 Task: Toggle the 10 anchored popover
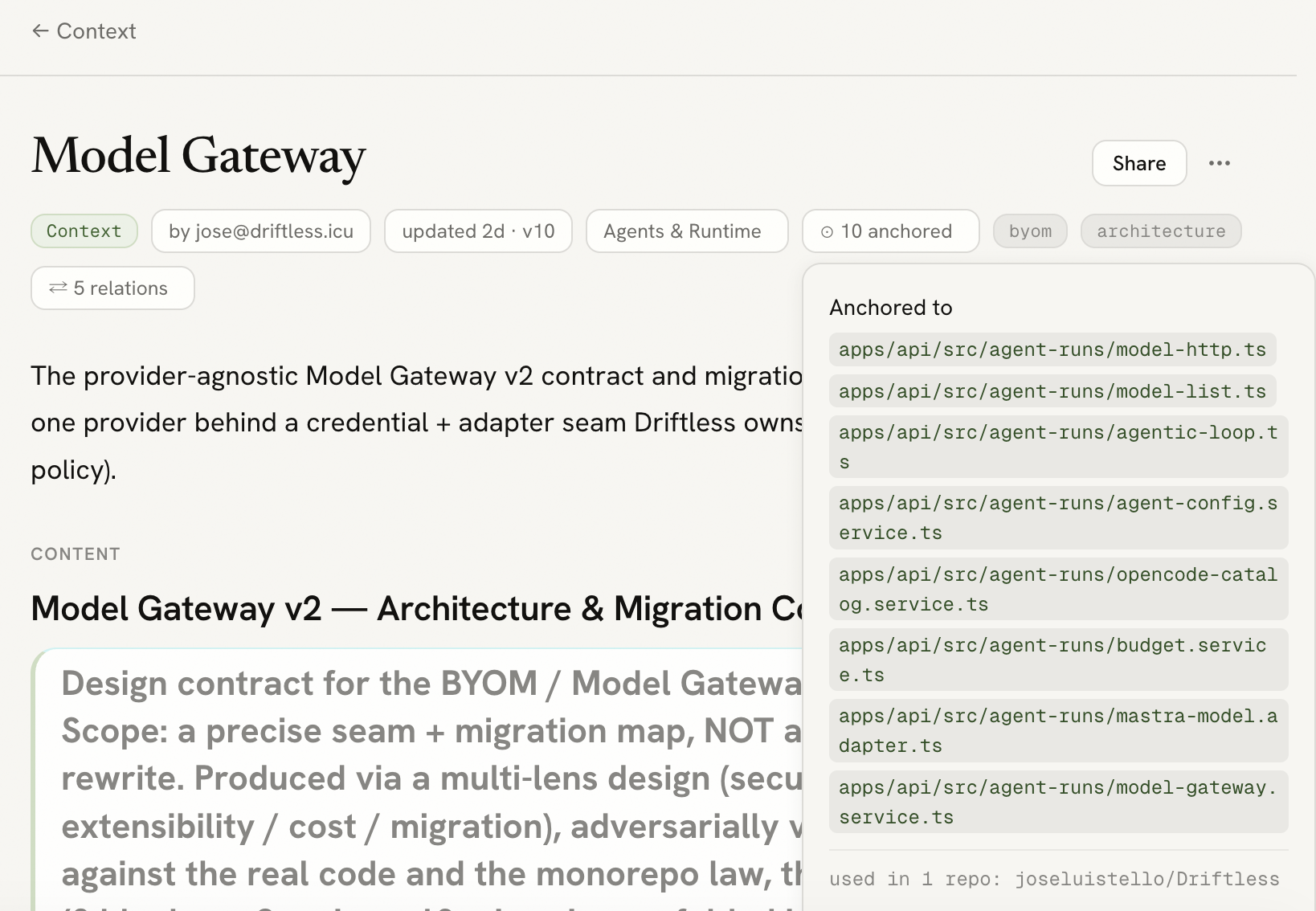(x=891, y=231)
